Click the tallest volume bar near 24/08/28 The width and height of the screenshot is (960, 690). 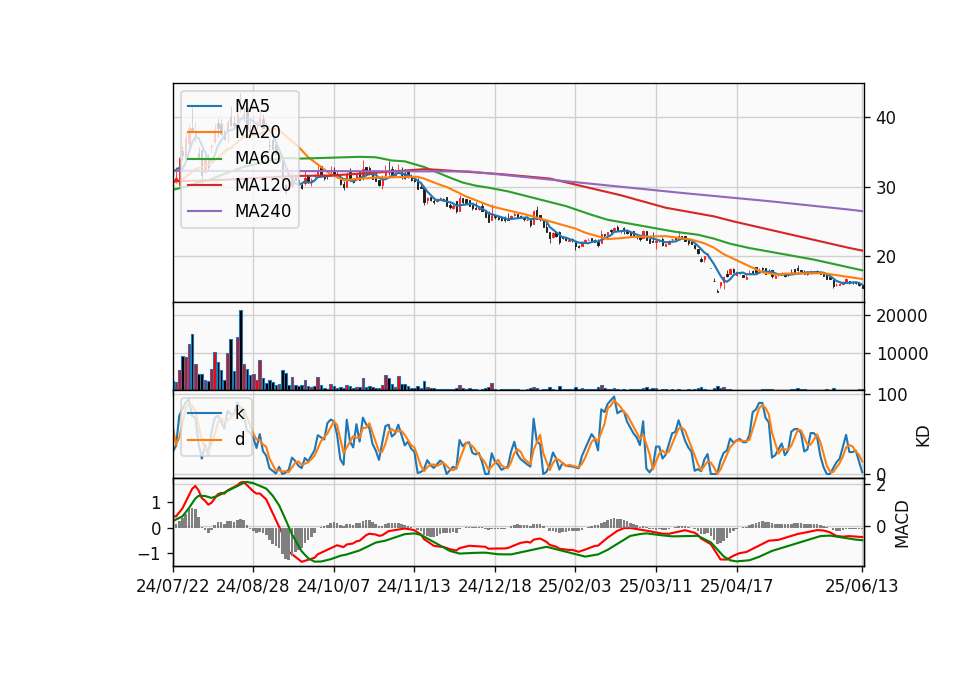pos(241,350)
